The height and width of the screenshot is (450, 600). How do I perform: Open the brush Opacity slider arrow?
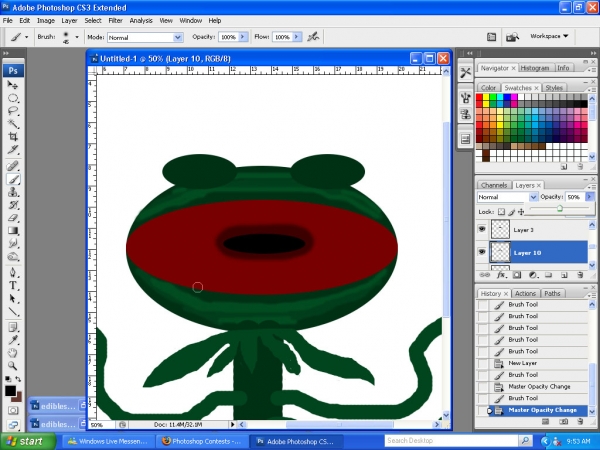tap(243, 37)
